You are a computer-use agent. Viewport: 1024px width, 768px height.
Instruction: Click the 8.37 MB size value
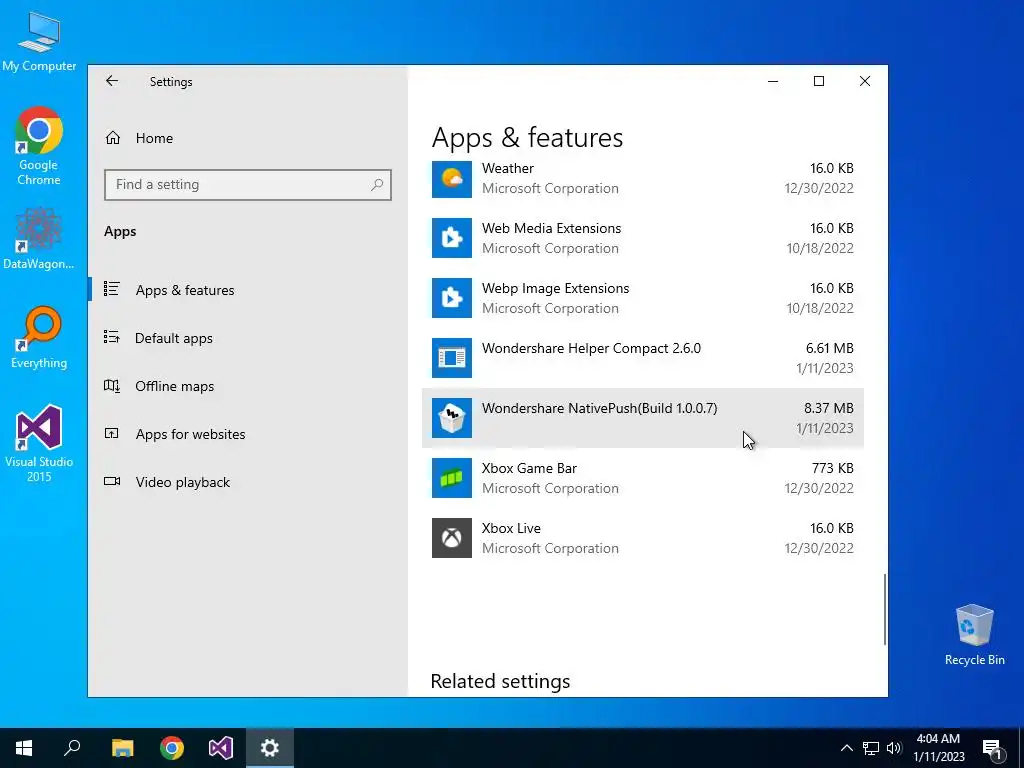click(828, 408)
